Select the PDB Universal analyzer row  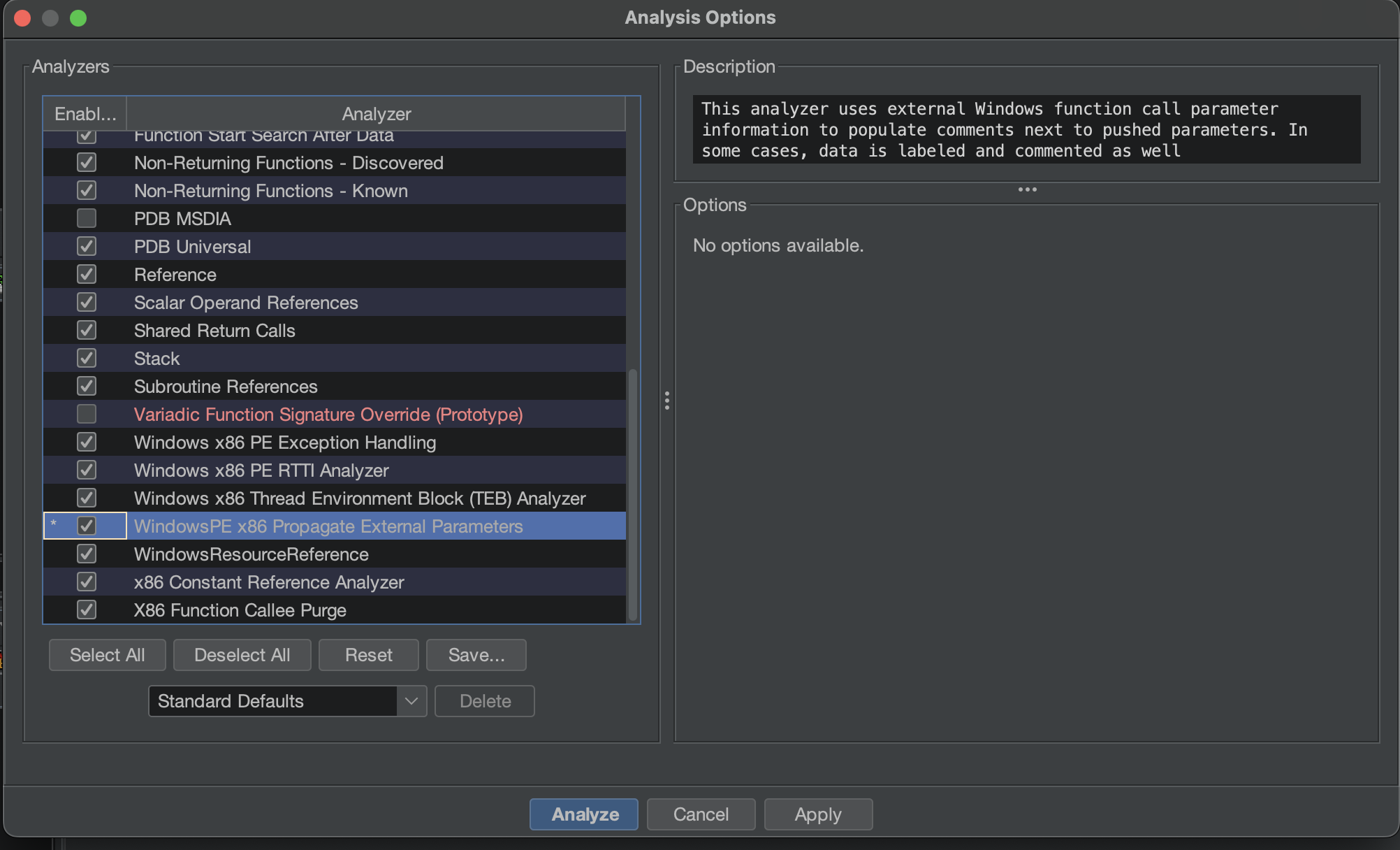335,247
